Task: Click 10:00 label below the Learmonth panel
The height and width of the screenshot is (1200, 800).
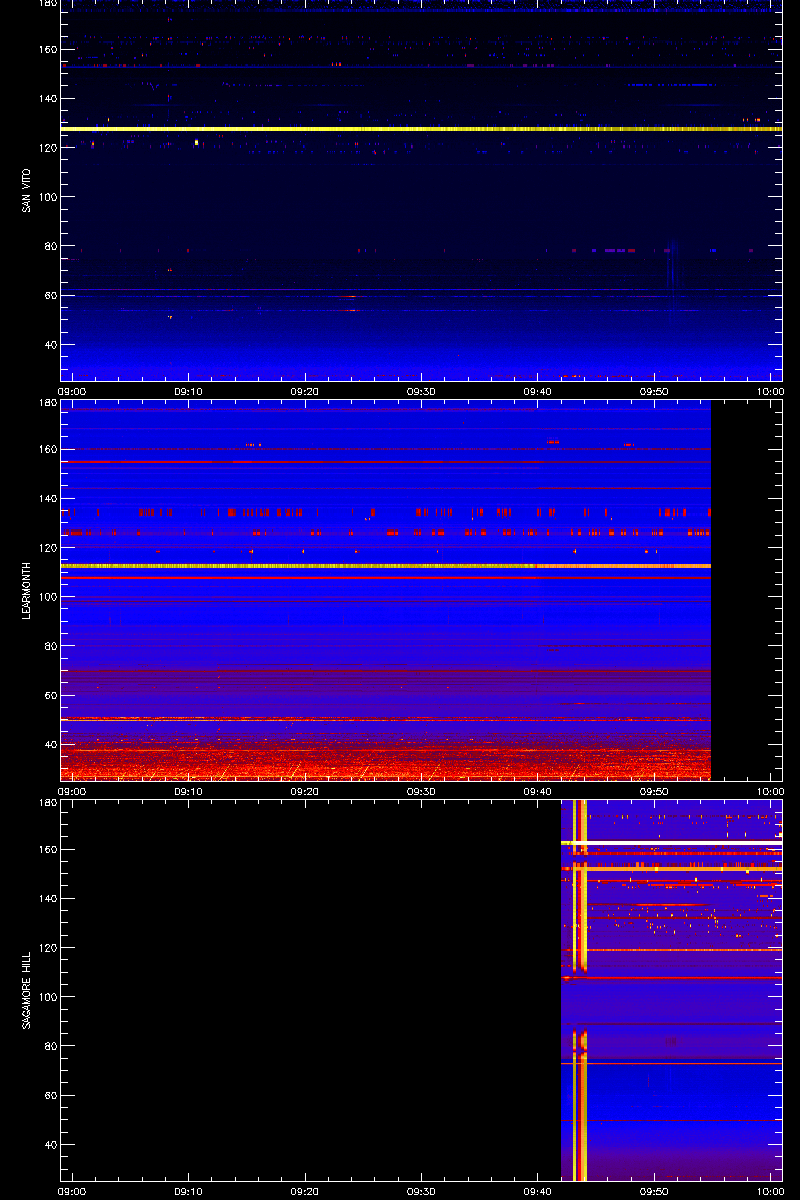Action: click(770, 791)
